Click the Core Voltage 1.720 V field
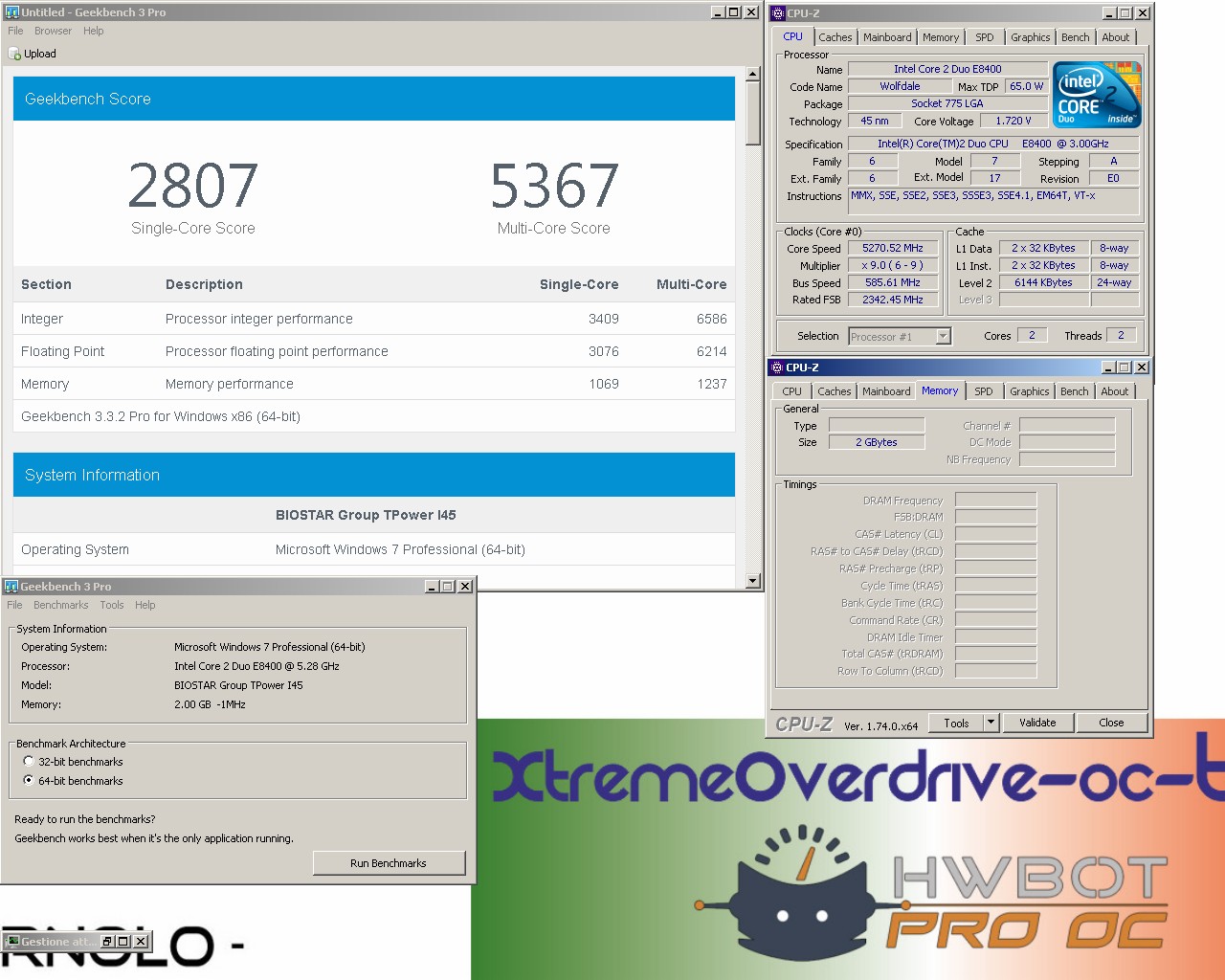This screenshot has width=1225, height=980. [1013, 121]
